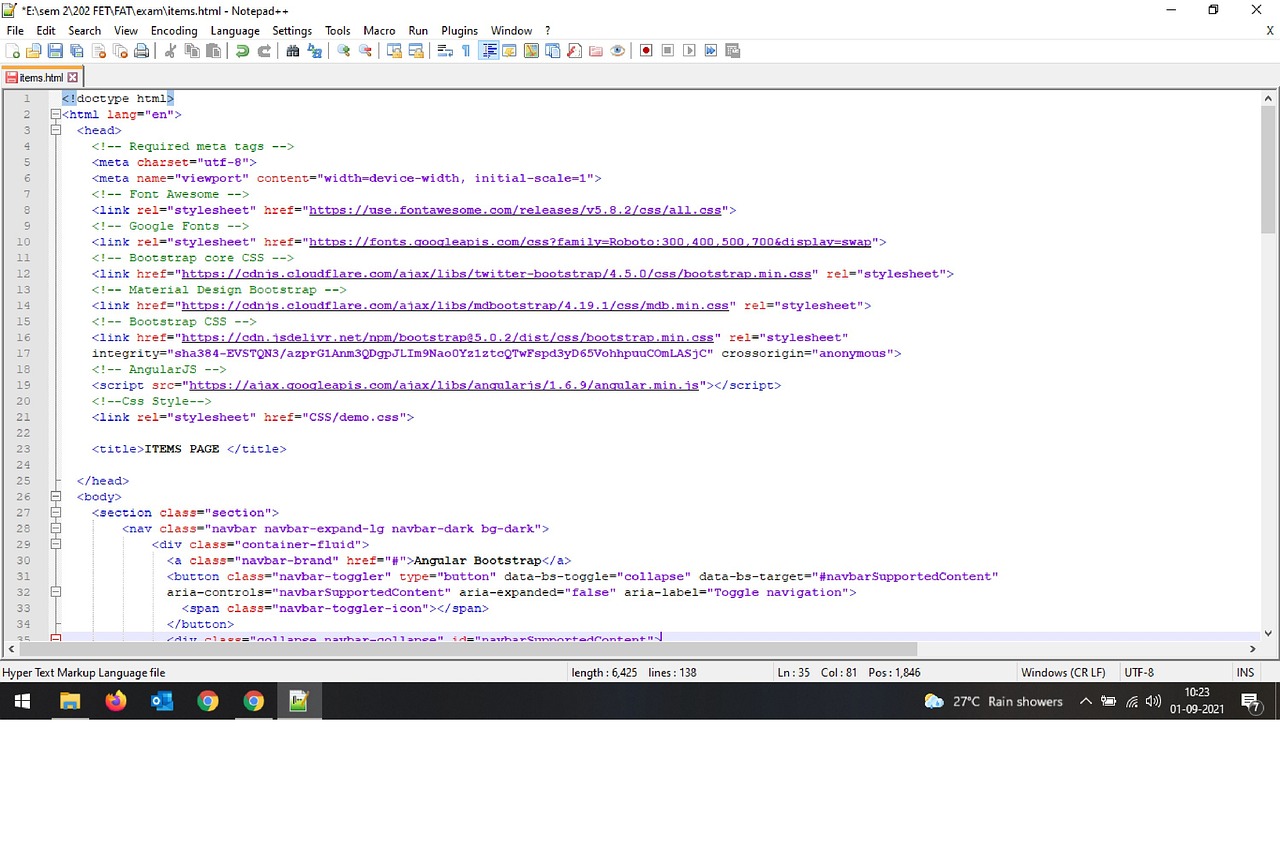This screenshot has width=1280, height=849.
Task: Follow the angular.min.js script link
Action: [x=444, y=385]
